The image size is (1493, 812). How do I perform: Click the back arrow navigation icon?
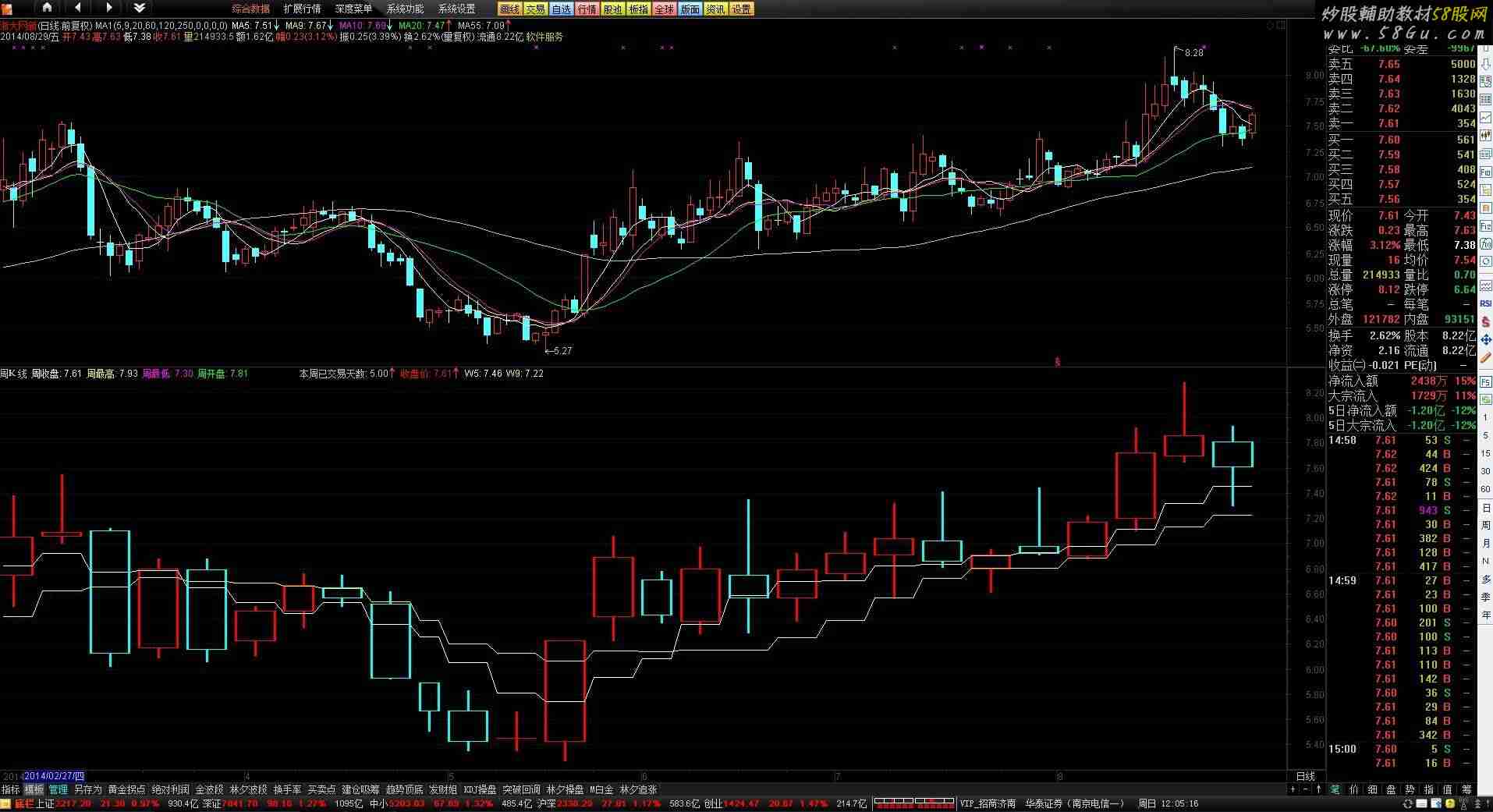pyautogui.click(x=77, y=8)
